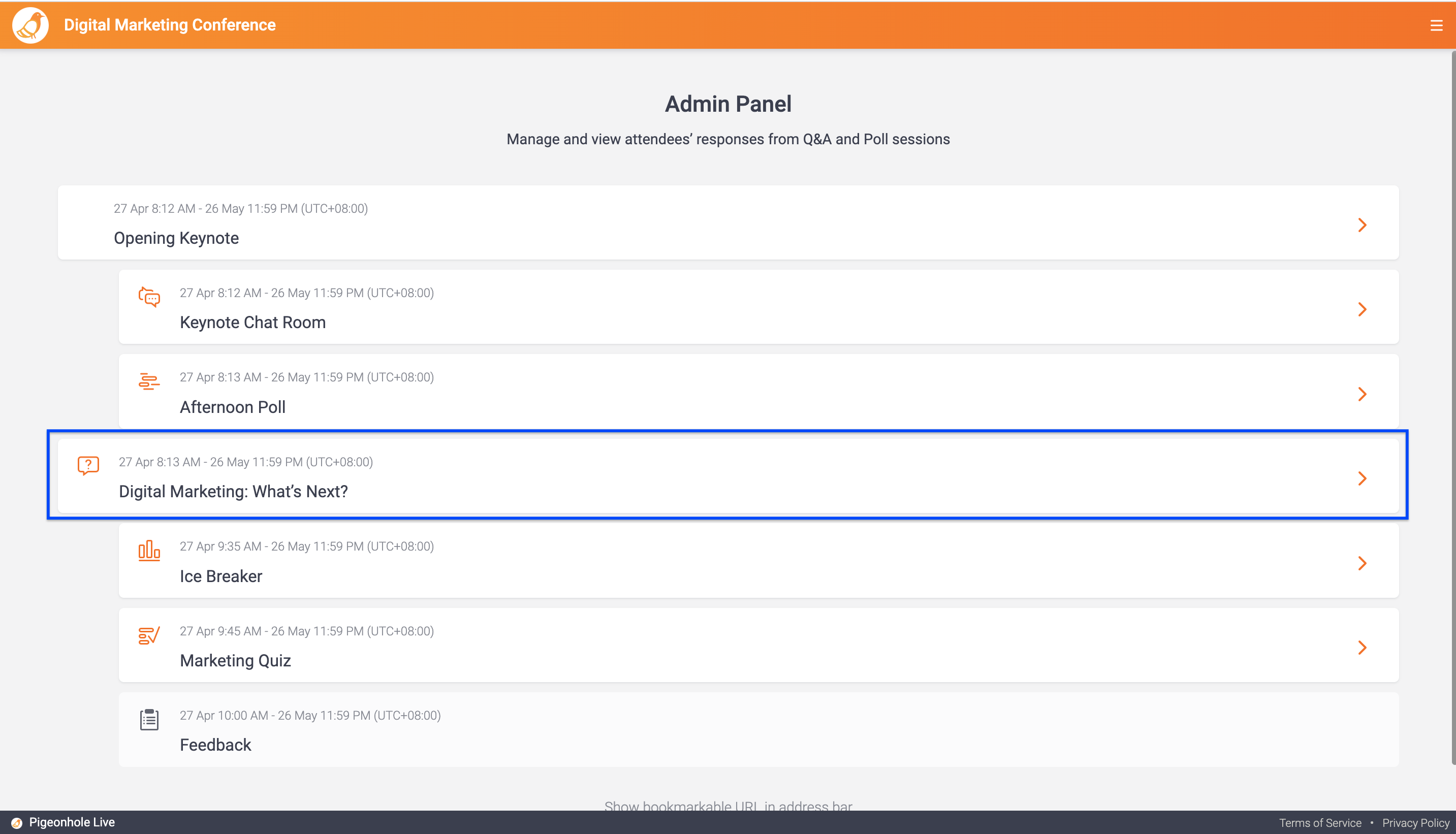Click the page's vertical scrollbar

point(1452,408)
